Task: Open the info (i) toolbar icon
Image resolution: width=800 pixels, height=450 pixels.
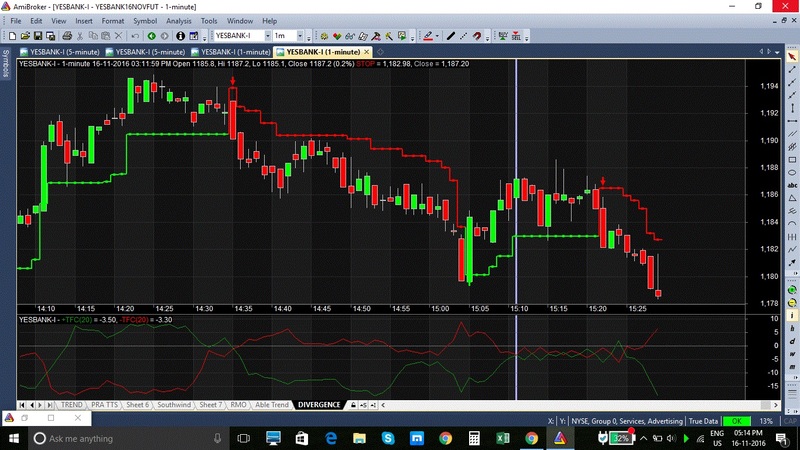Action: coord(180,36)
